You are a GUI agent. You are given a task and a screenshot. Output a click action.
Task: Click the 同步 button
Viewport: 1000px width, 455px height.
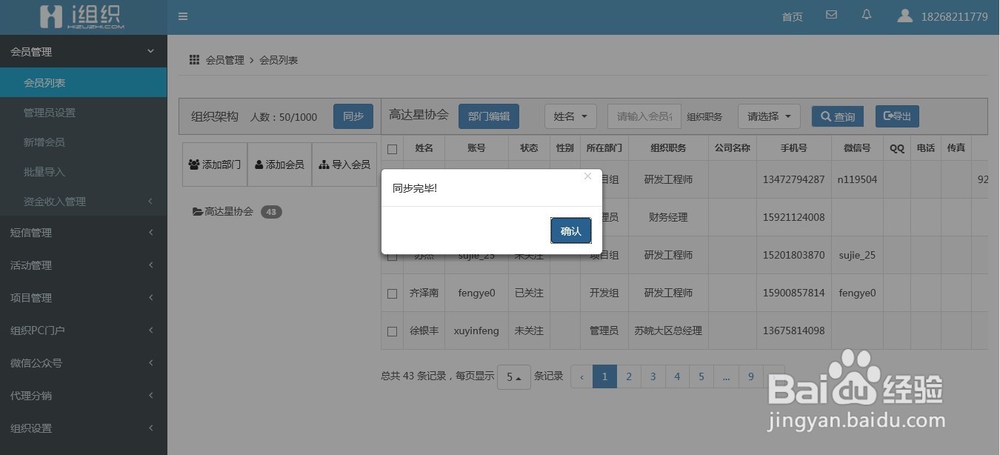353,117
